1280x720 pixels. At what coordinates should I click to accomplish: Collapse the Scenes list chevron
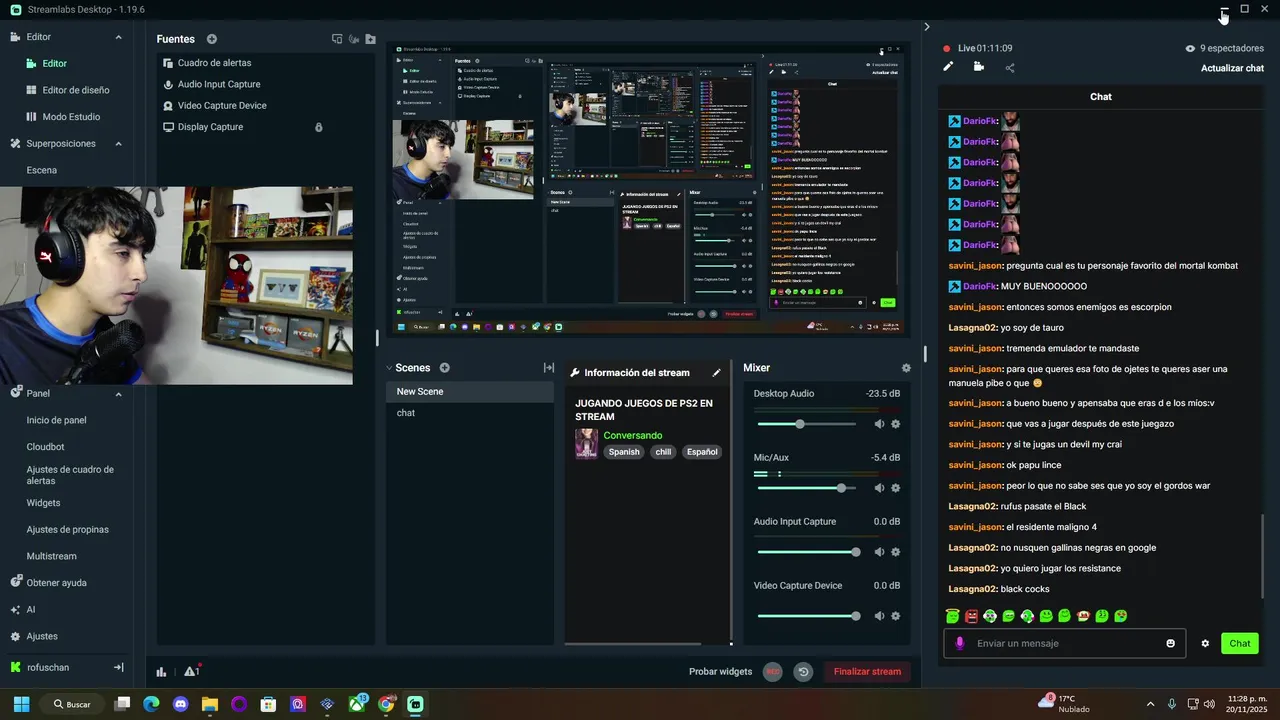coord(389,368)
